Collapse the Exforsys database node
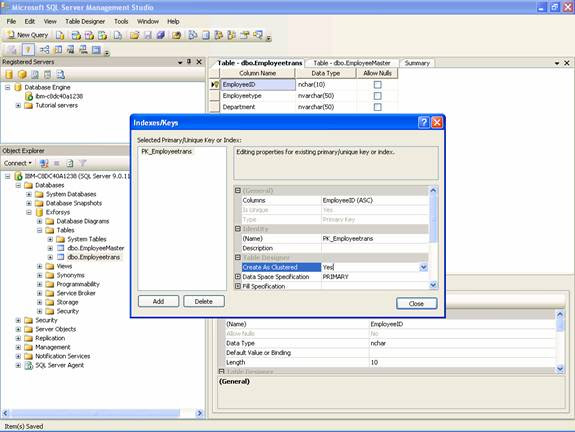 coord(29,212)
